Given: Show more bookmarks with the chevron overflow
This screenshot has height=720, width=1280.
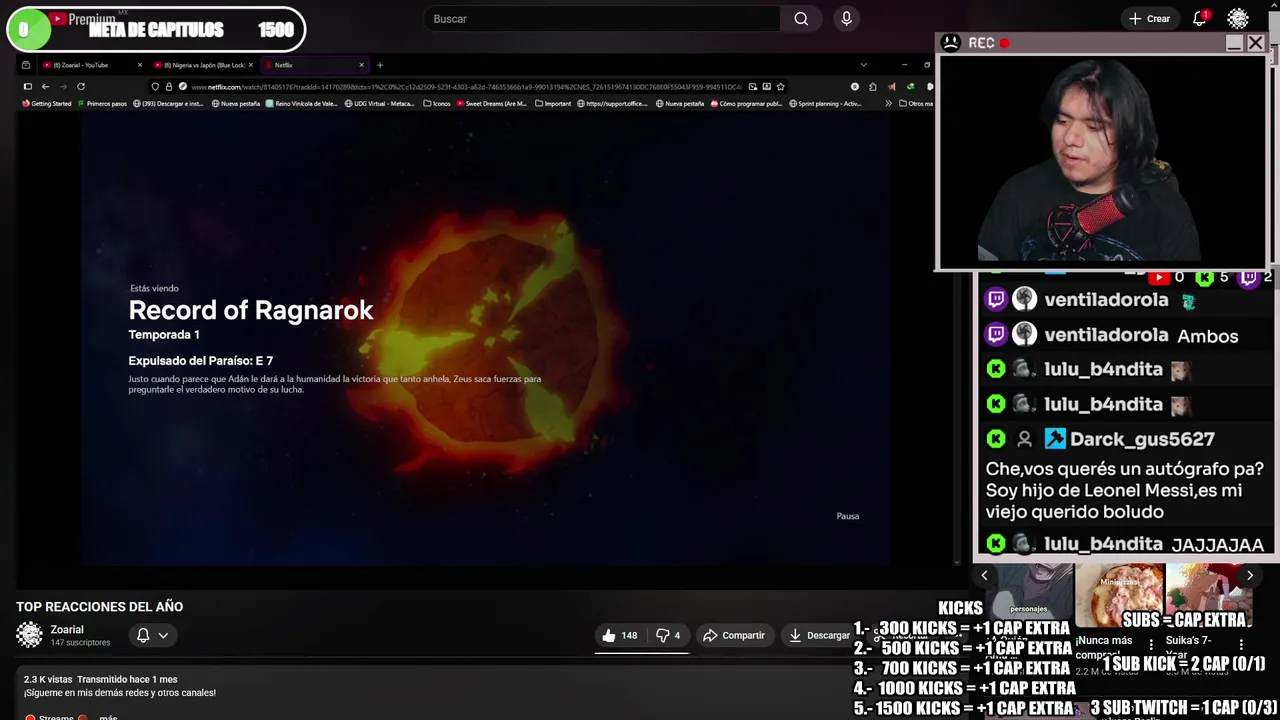Looking at the screenshot, I should click(889, 103).
